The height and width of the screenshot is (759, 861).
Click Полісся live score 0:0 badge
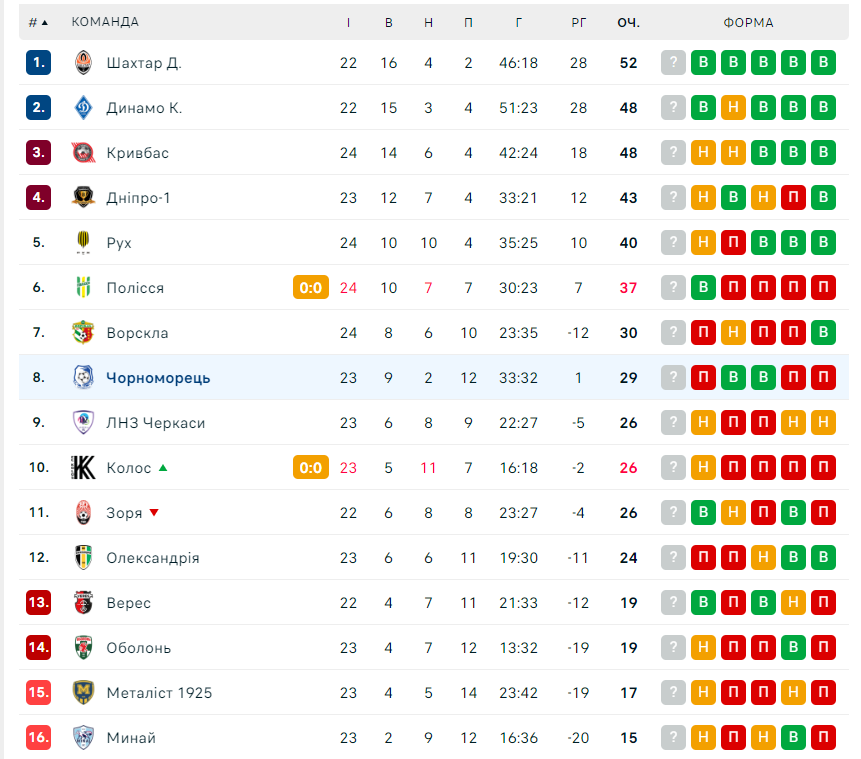311,287
